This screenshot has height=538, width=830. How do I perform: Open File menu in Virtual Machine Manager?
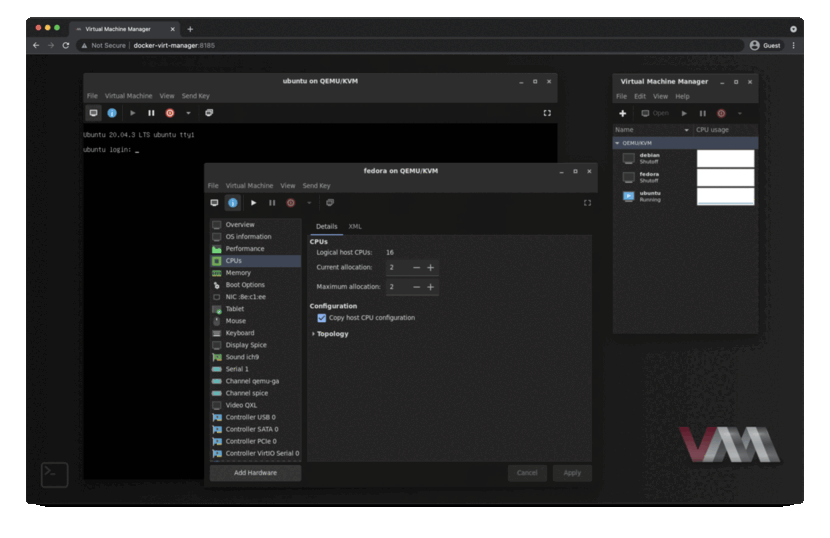[621, 96]
